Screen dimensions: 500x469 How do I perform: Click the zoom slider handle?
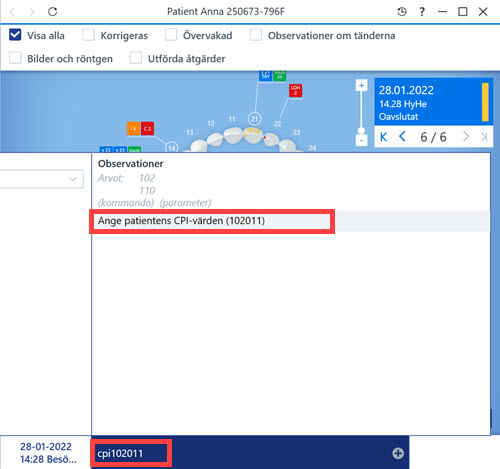(361, 131)
